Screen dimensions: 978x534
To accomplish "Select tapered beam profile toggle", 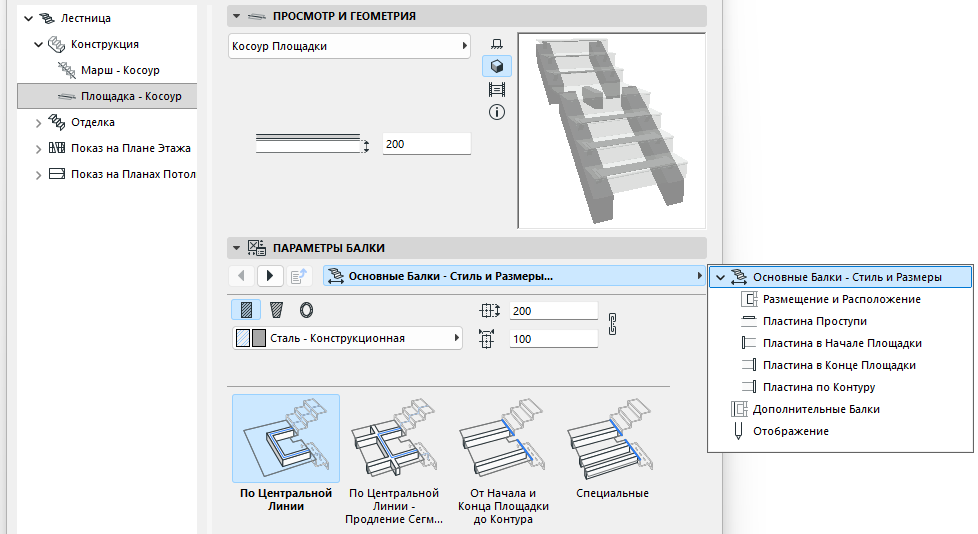I will [x=276, y=310].
